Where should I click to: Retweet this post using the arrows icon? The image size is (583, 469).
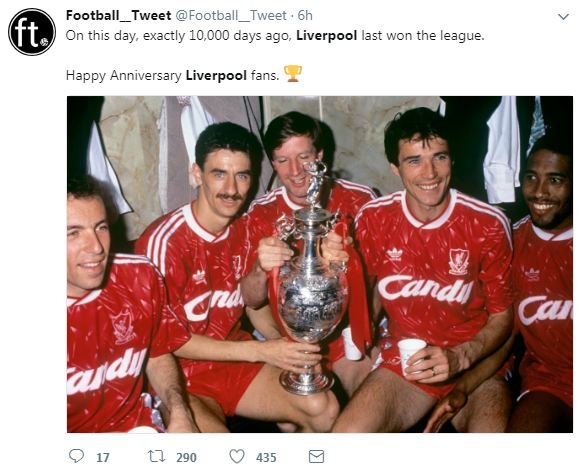tap(157, 456)
